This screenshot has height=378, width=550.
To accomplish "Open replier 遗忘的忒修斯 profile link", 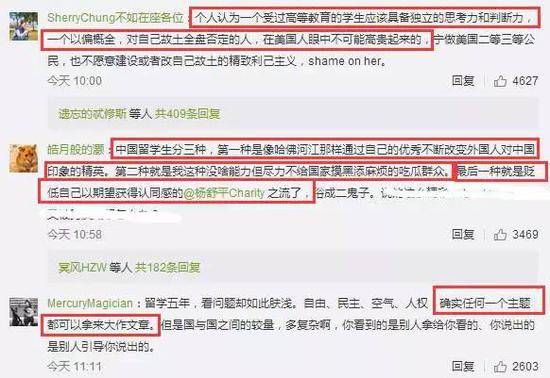I will (92, 114).
